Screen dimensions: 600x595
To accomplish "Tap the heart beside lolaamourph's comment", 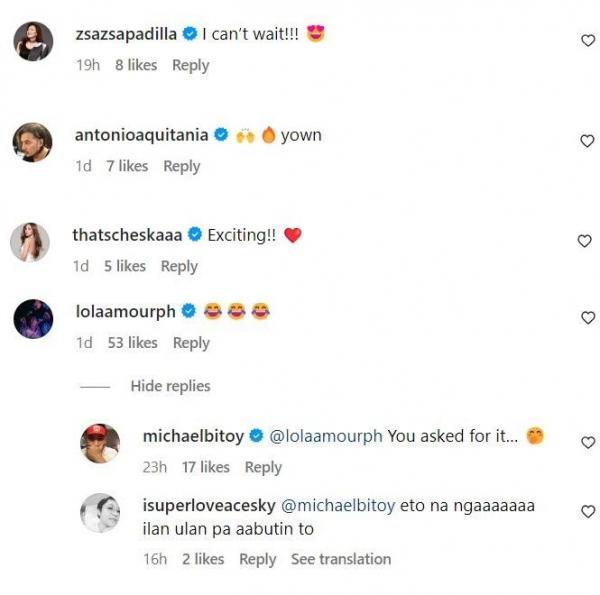I will pyautogui.click(x=587, y=318).
